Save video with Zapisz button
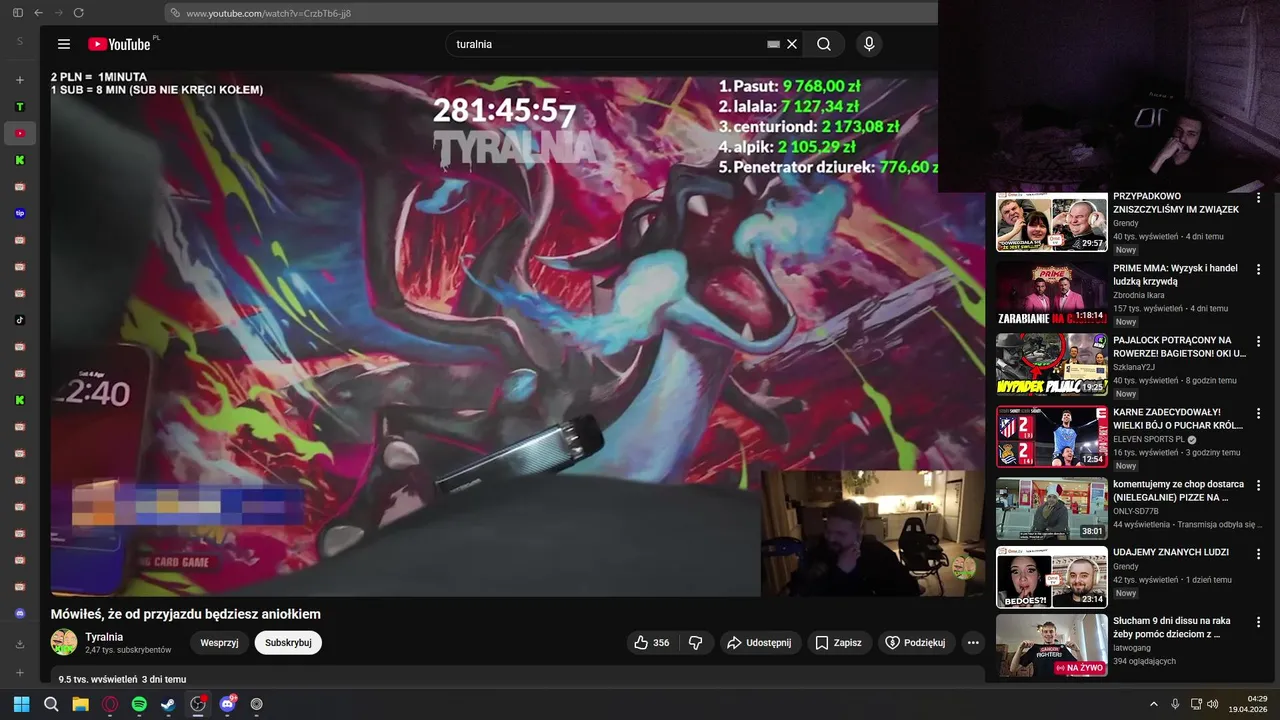The height and width of the screenshot is (720, 1280). click(837, 643)
